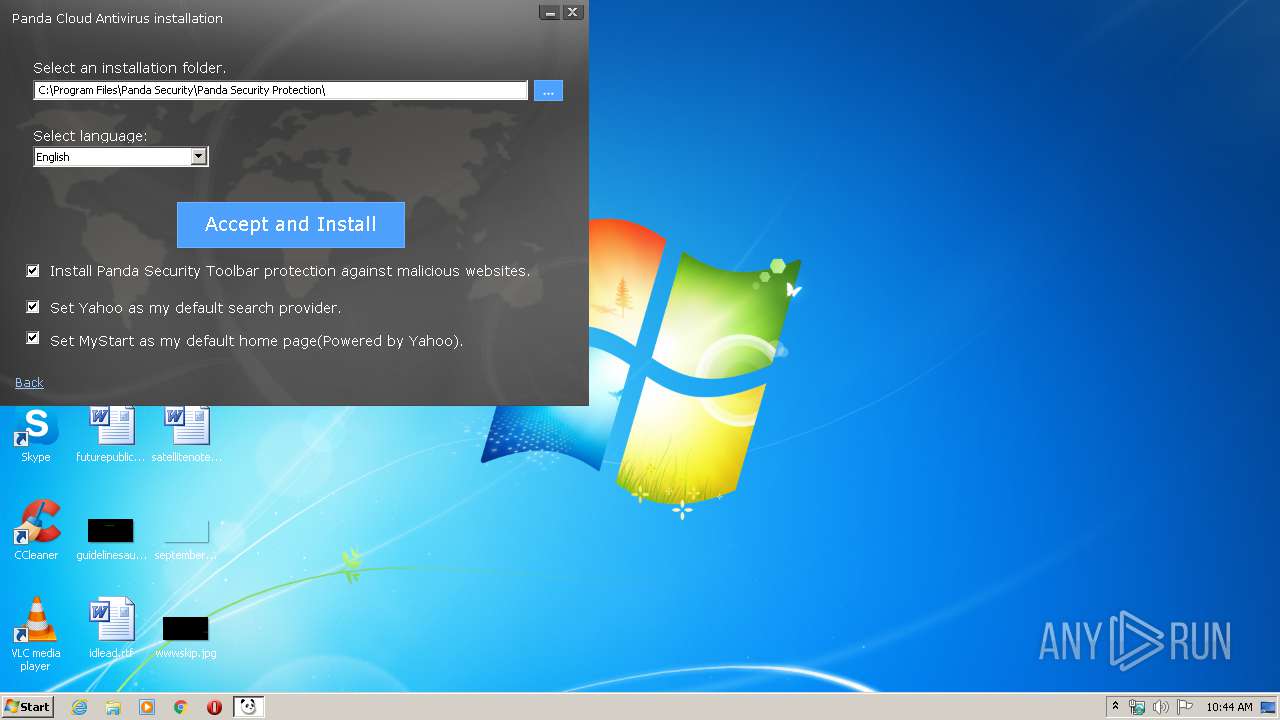
Task: Launch Windows Media Player from taskbar
Action: point(147,707)
